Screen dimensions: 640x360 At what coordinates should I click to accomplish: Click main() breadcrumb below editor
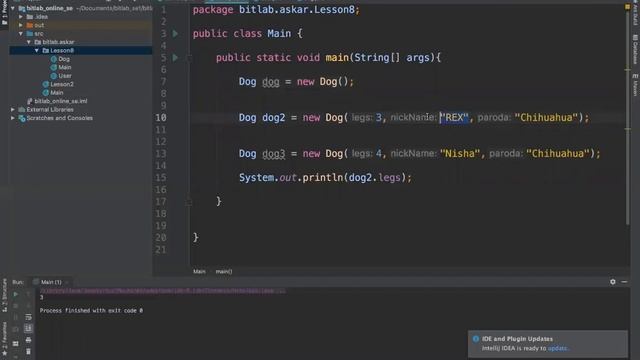[224, 271]
